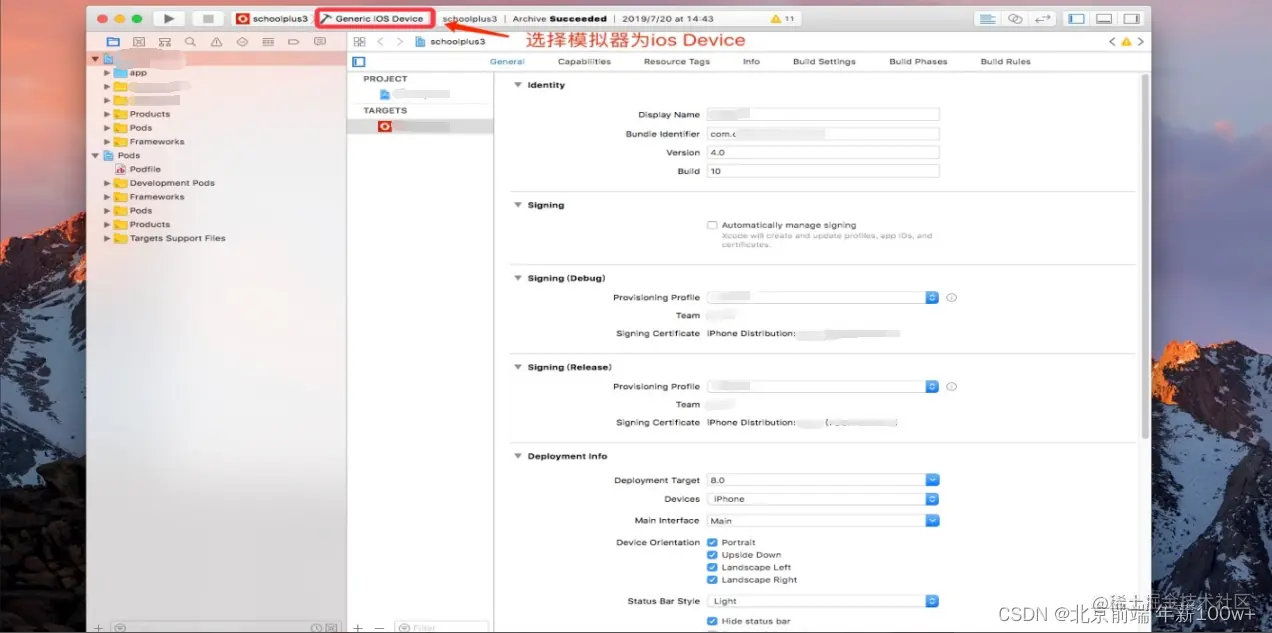Toggle the bottom Debug area
Screen dimensions: 1272x633
(1104, 19)
